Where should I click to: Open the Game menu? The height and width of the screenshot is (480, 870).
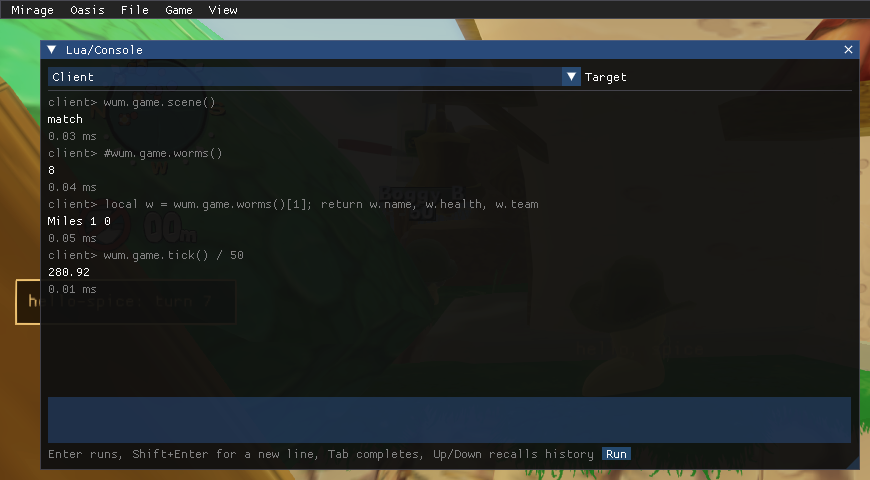point(179,10)
